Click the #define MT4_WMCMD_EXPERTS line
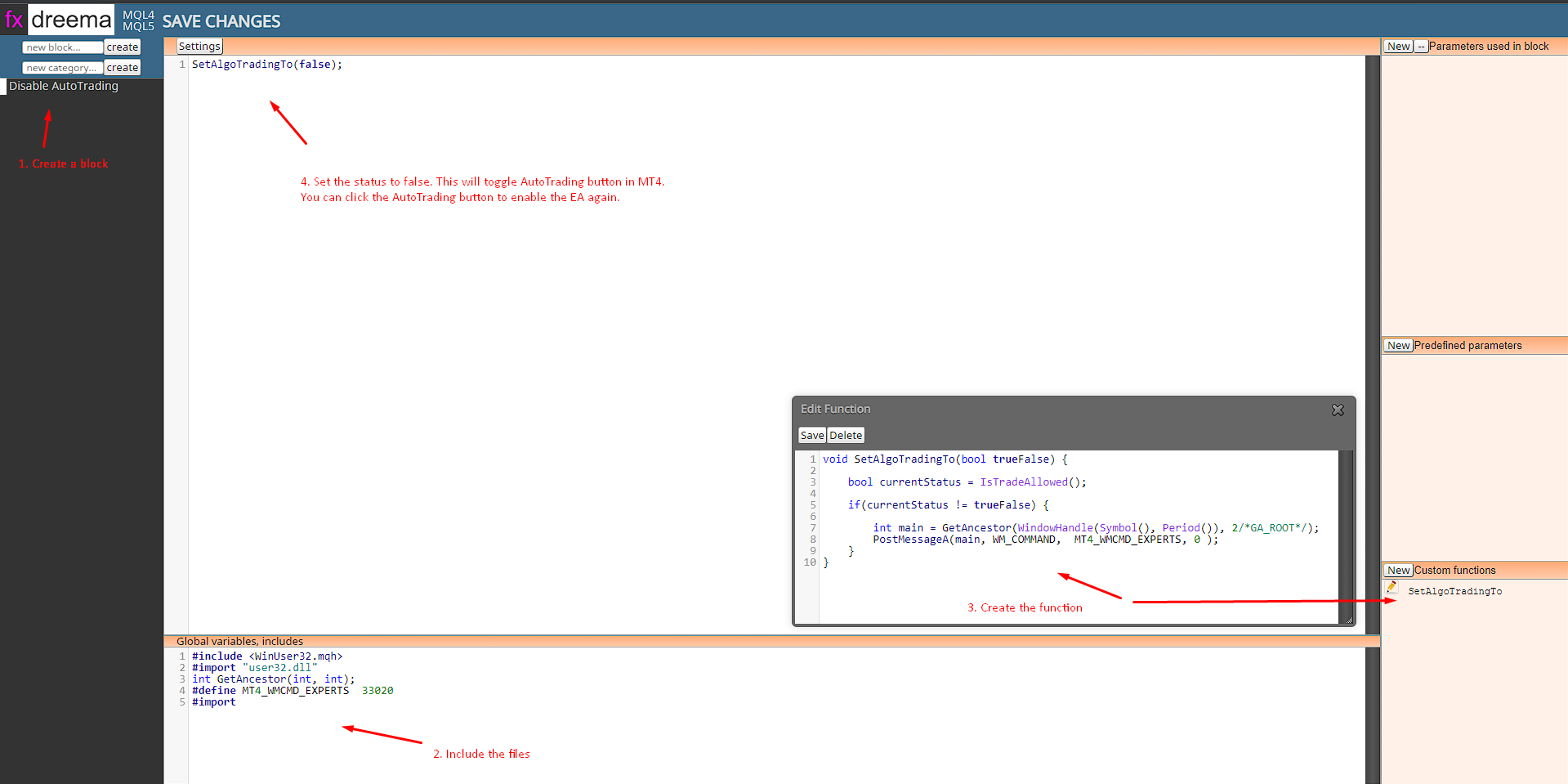 pyautogui.click(x=293, y=691)
